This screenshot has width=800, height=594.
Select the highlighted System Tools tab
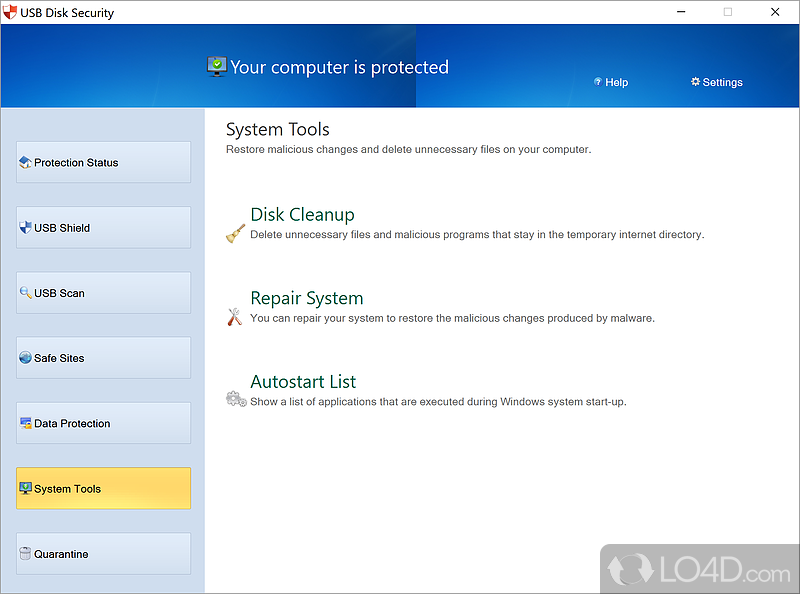click(103, 489)
